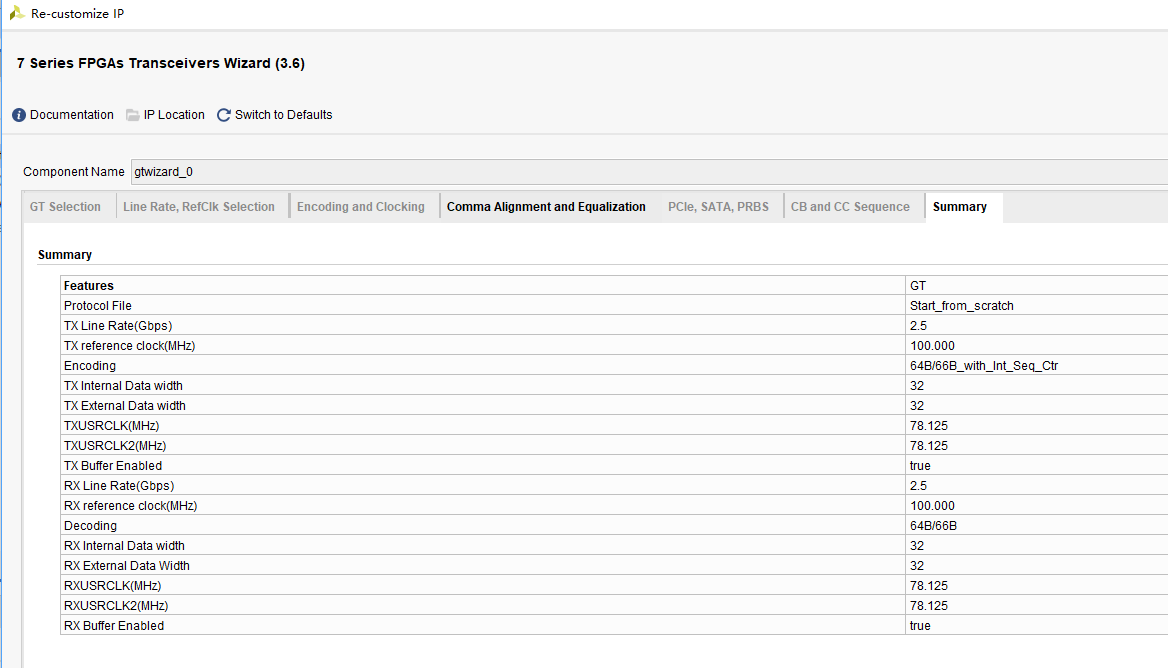Click the Vivado logo icon in title bar
Screen dimensions: 1168x668
16,13
